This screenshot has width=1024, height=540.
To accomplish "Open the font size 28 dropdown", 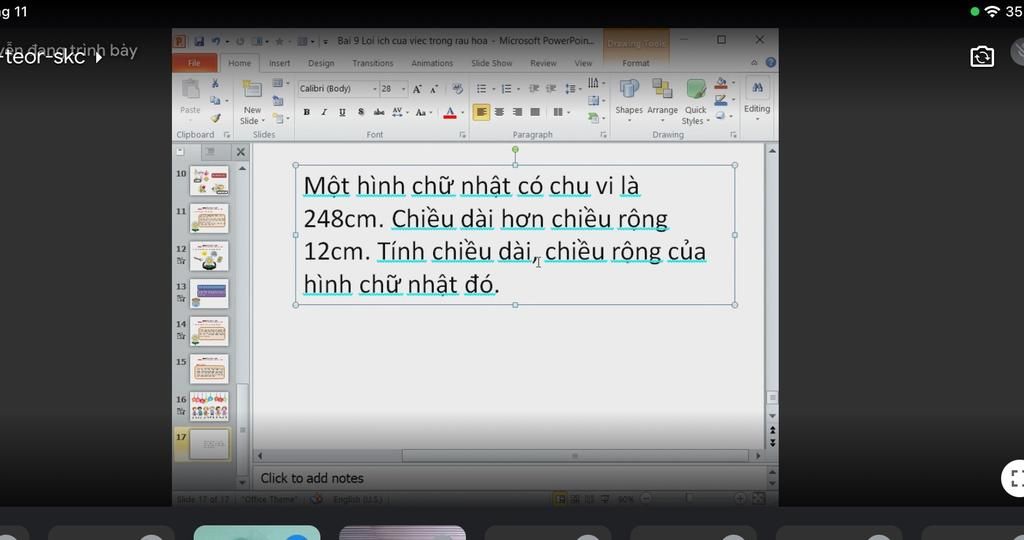I will pyautogui.click(x=404, y=89).
